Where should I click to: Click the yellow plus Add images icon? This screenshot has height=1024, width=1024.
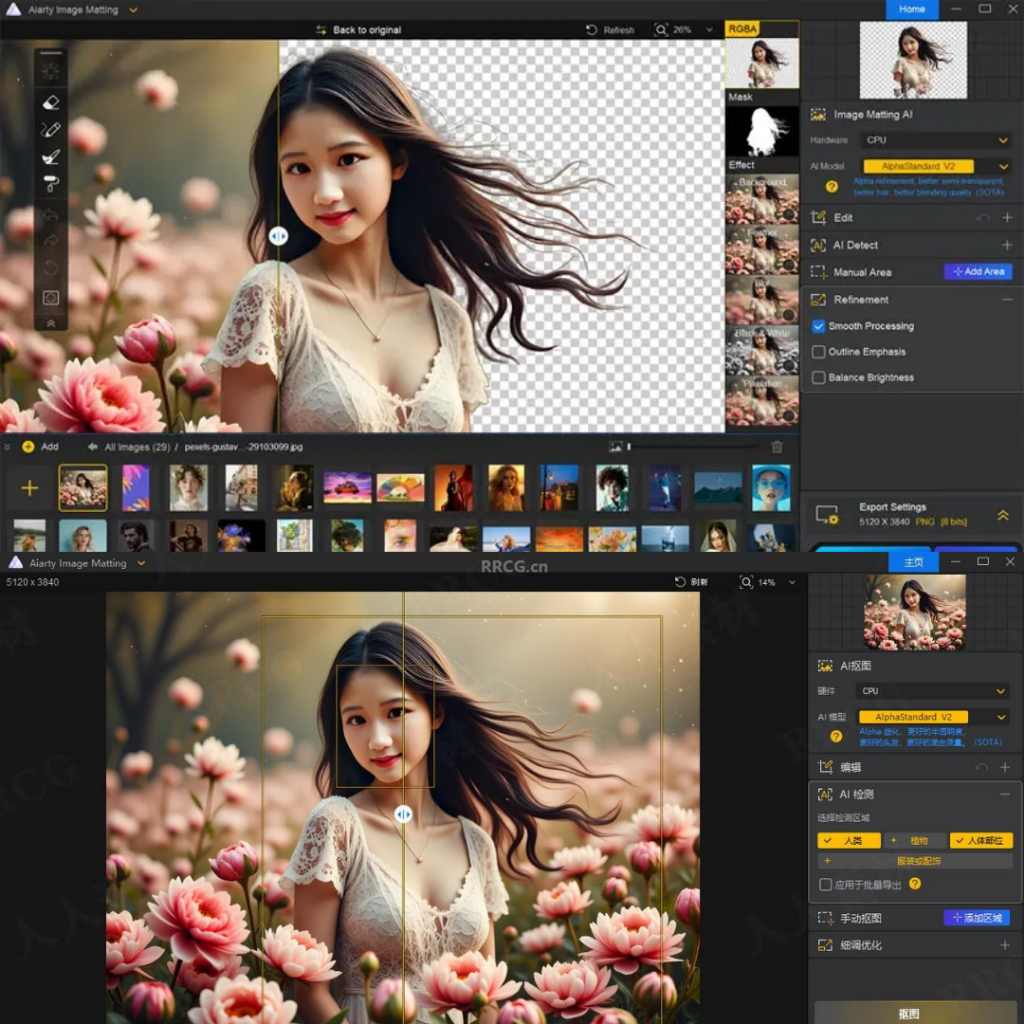point(28,447)
